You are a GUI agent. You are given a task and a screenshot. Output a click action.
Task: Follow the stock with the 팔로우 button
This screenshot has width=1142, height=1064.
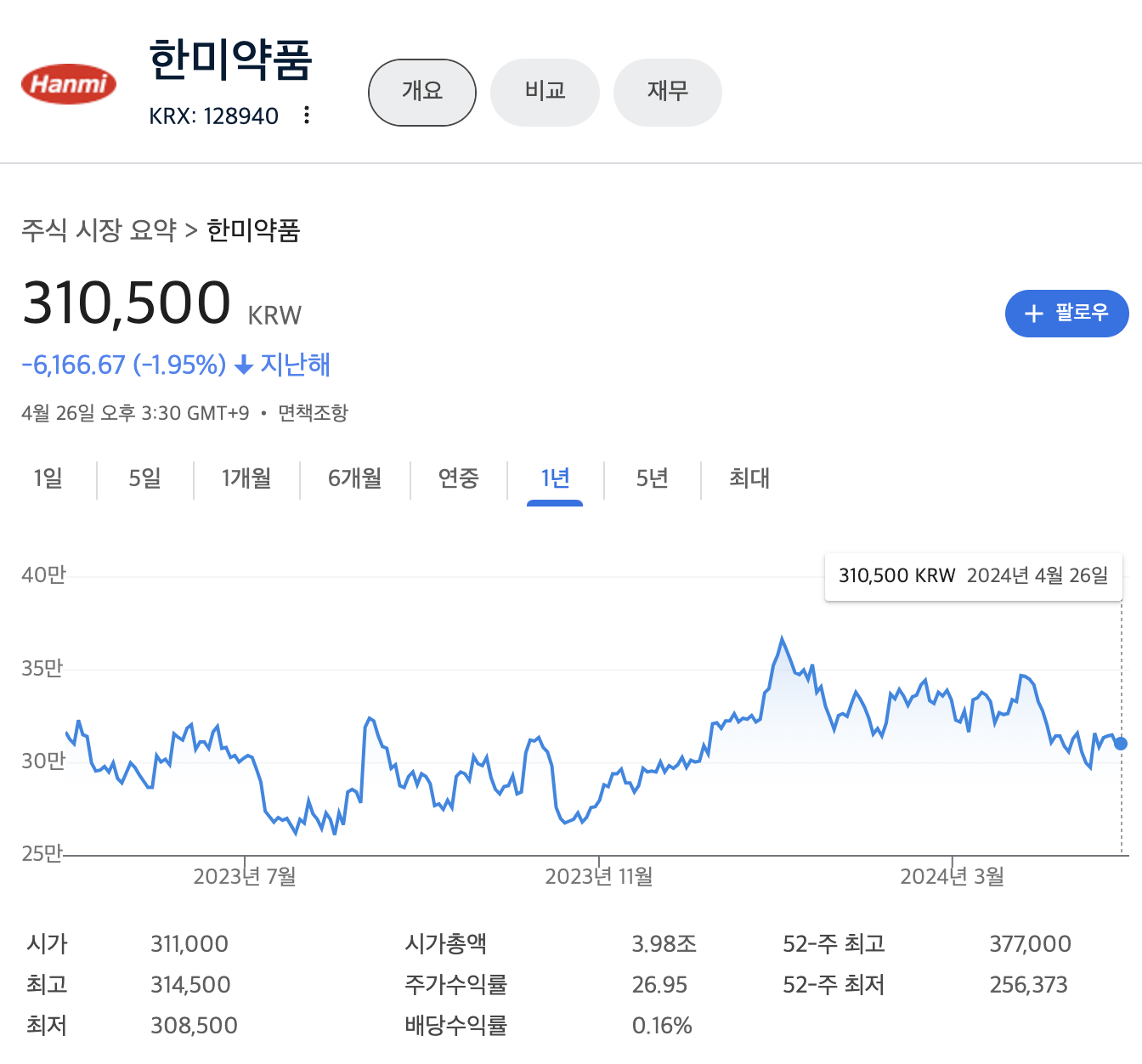click(x=1066, y=314)
